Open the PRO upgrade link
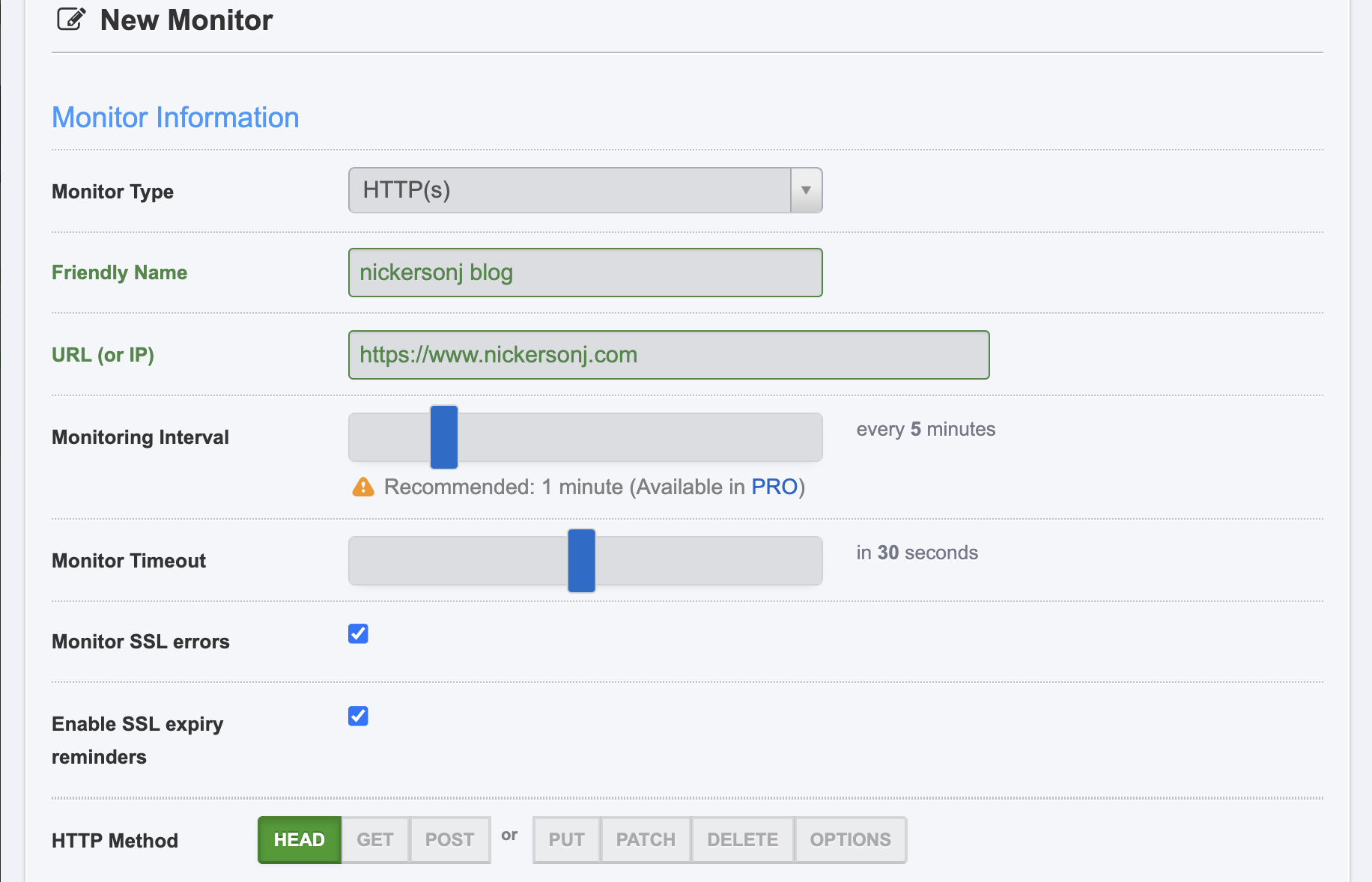1372x882 pixels. [x=777, y=487]
